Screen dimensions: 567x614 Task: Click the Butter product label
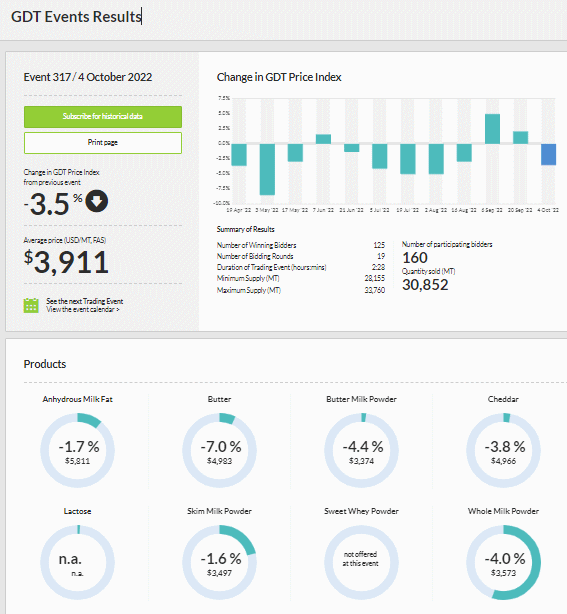pyautogui.click(x=219, y=399)
